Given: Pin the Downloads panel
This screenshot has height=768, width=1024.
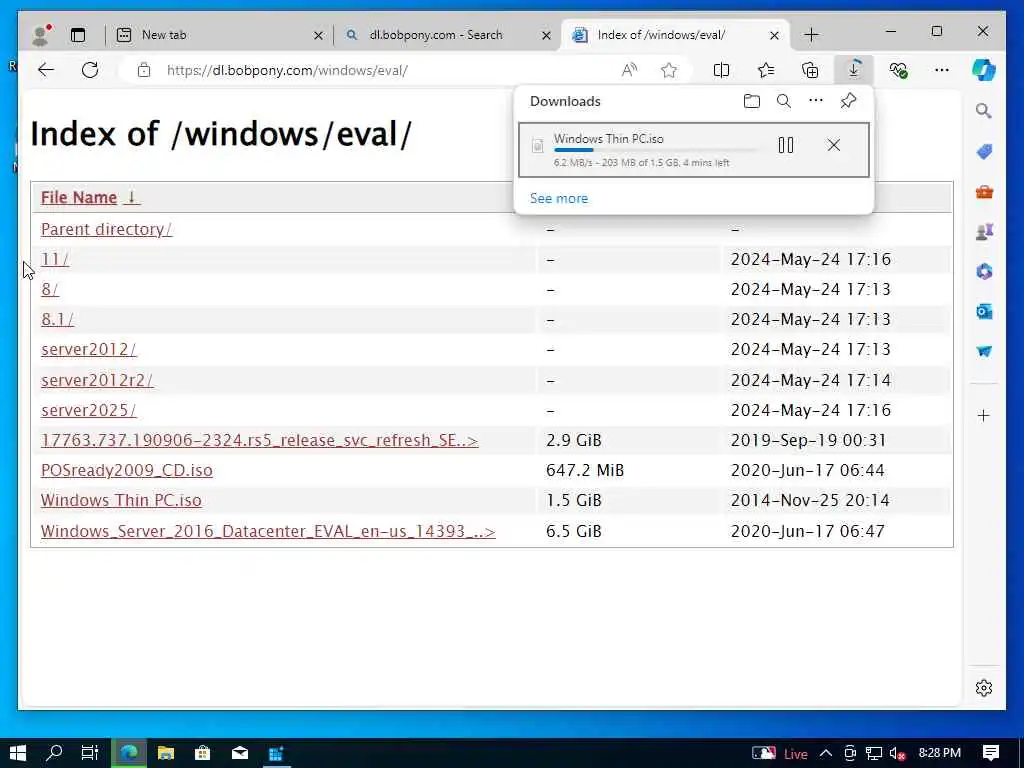Looking at the screenshot, I should [x=848, y=101].
